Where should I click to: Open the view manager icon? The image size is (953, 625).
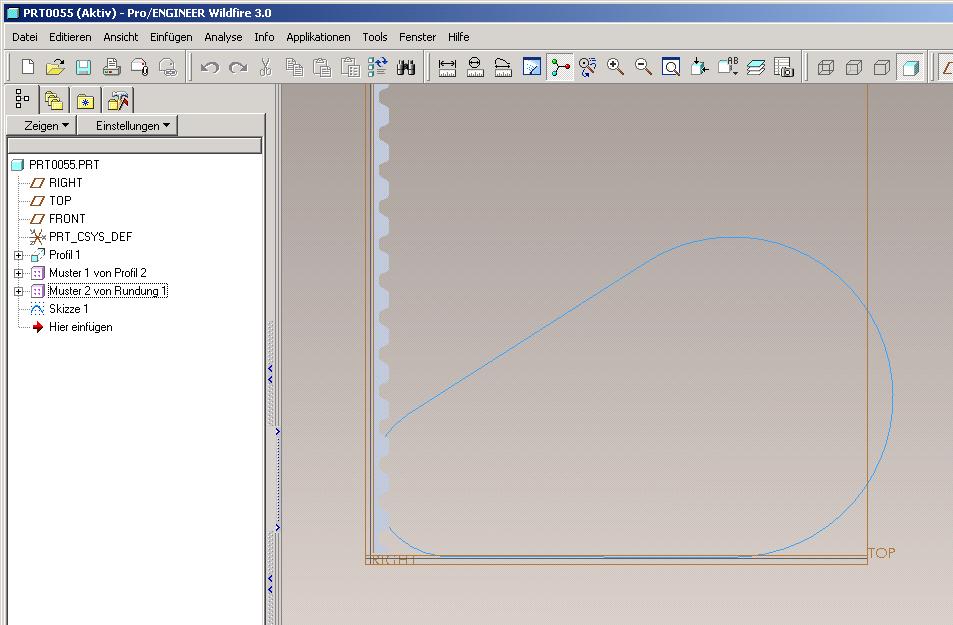click(784, 67)
